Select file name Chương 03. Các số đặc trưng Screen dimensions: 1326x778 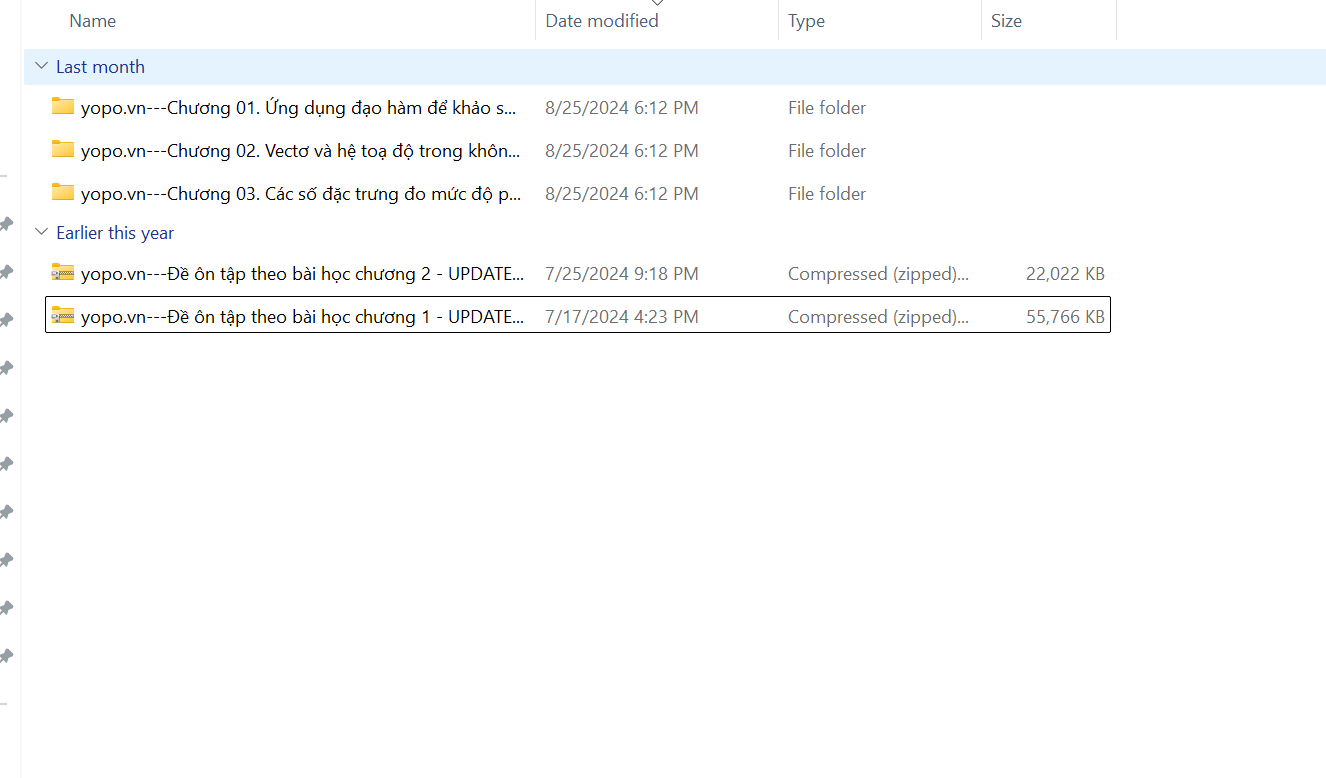301,194
